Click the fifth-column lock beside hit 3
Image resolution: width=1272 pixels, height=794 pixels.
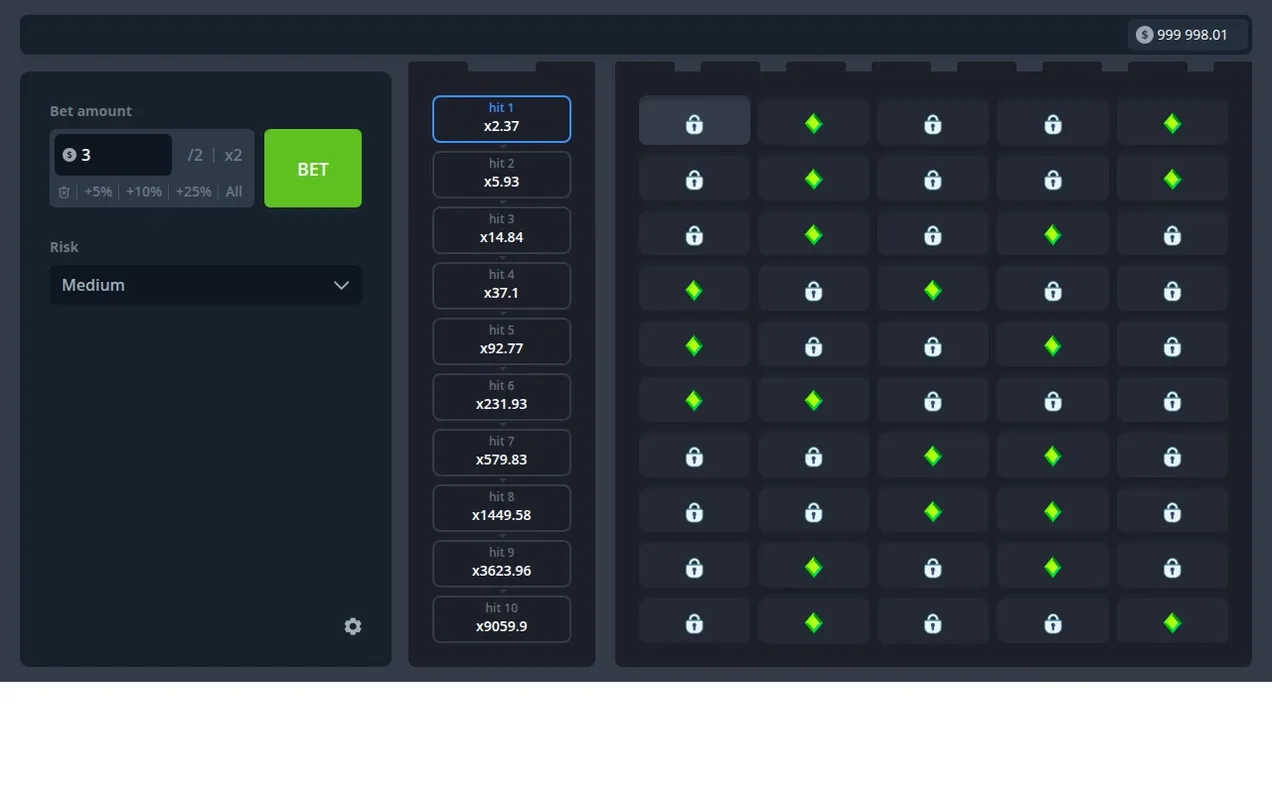click(1172, 235)
